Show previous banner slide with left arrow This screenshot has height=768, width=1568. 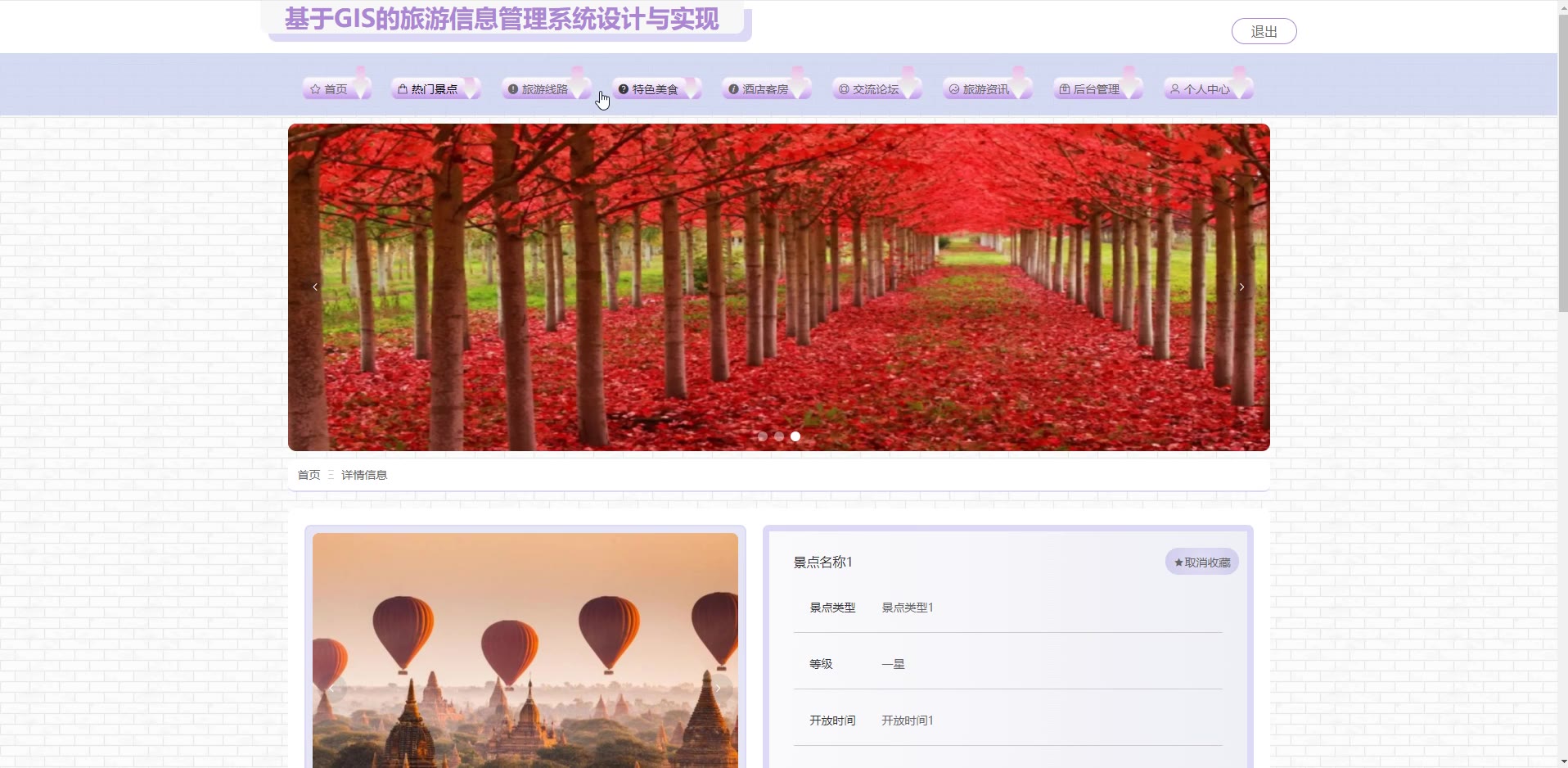(x=315, y=287)
